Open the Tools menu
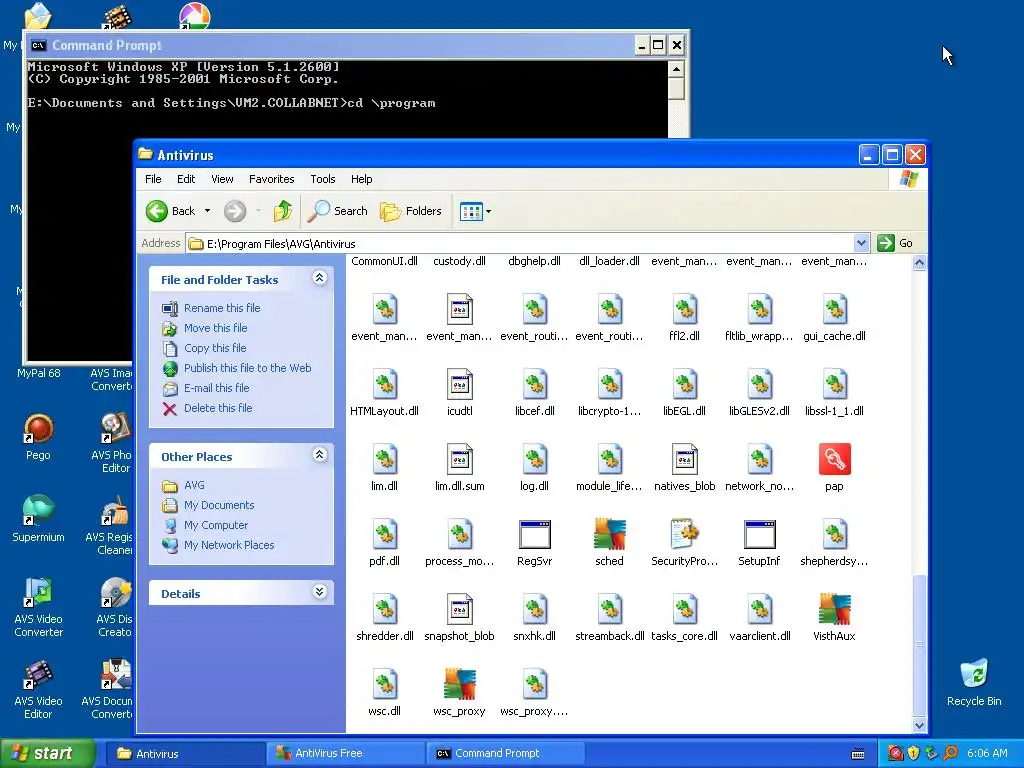This screenshot has width=1024, height=768. [323, 179]
